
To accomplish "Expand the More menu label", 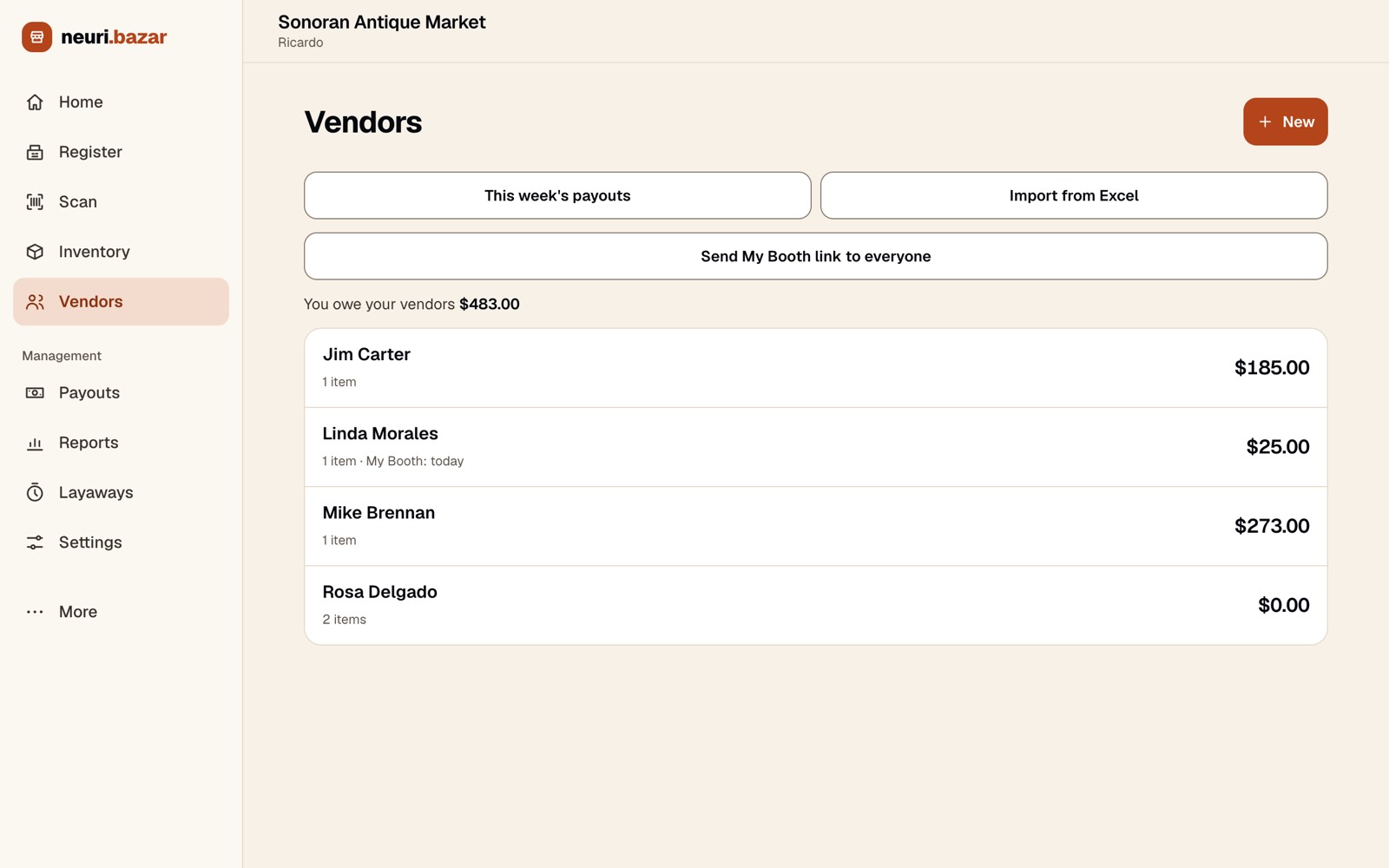I will (x=78, y=612).
